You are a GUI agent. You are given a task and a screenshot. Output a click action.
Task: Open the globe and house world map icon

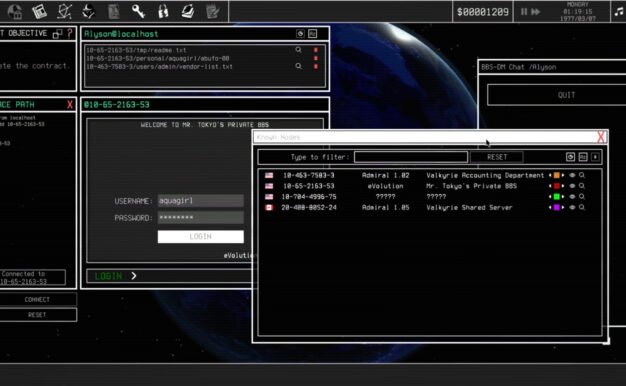[x=15, y=11]
